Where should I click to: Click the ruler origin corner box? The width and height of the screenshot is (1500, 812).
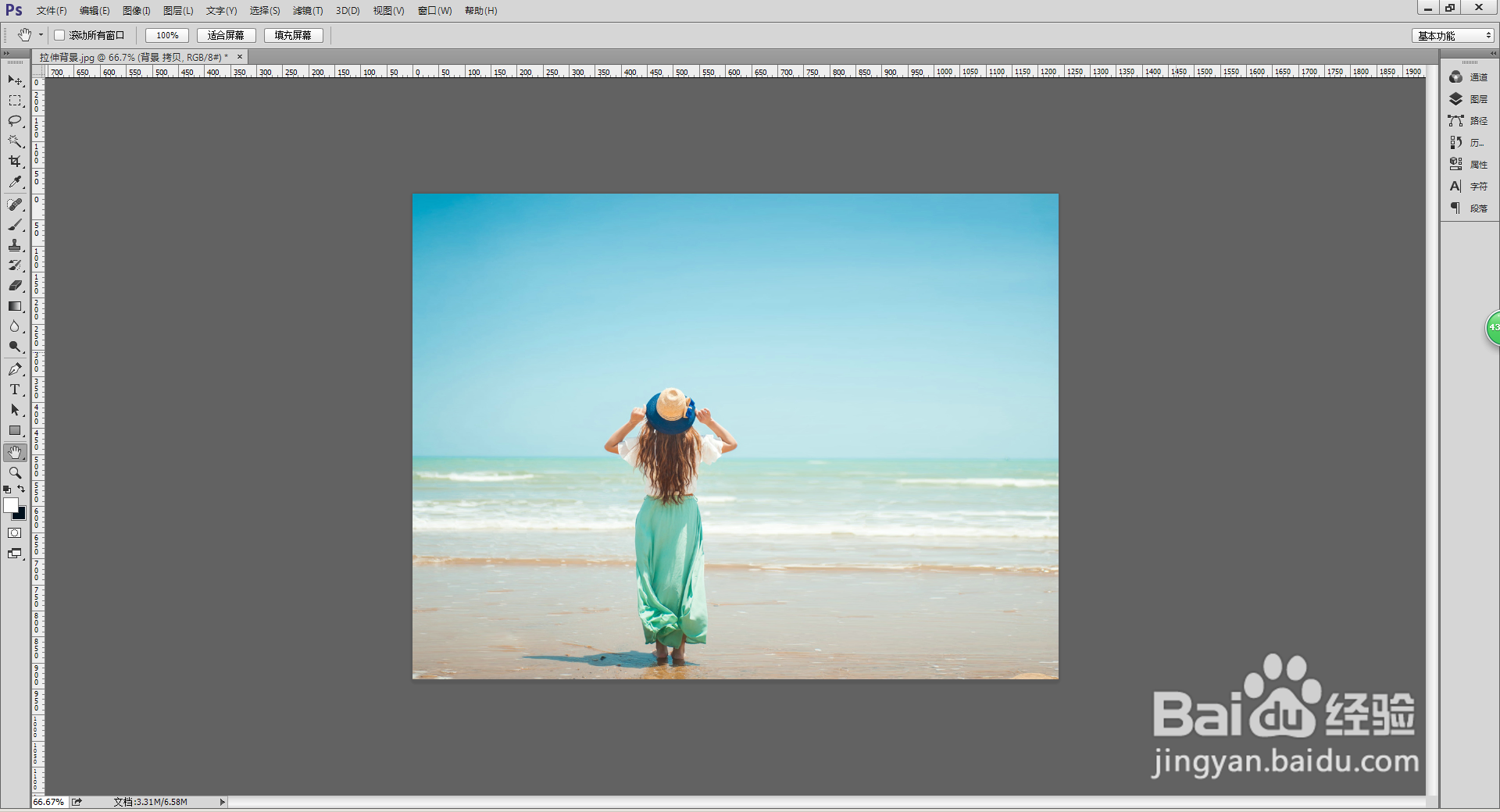tap(38, 71)
